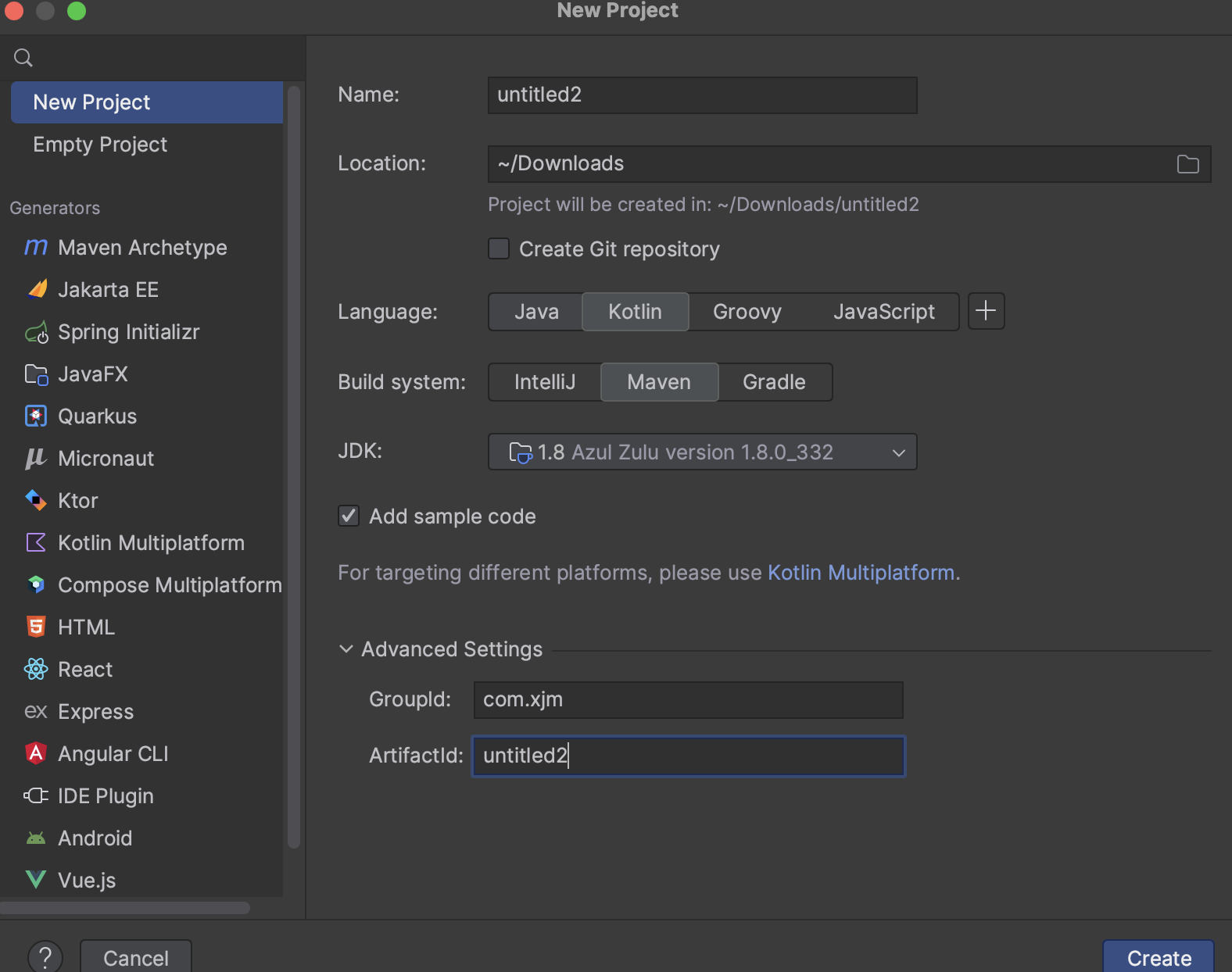
Task: Click the Kotlin Multiplatform K icon
Action: point(36,542)
